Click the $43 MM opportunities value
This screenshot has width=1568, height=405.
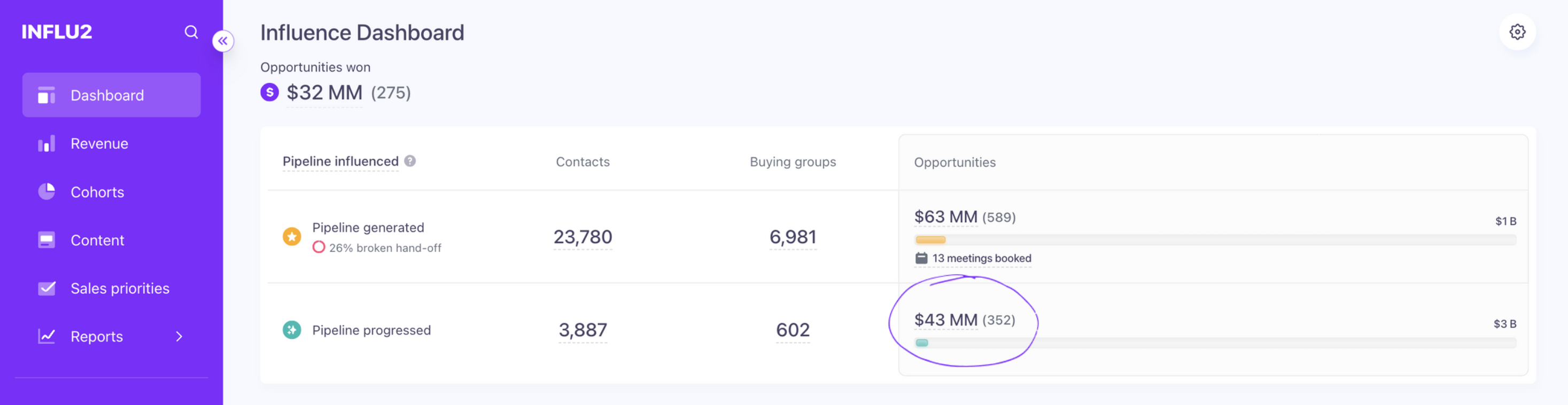click(x=945, y=320)
